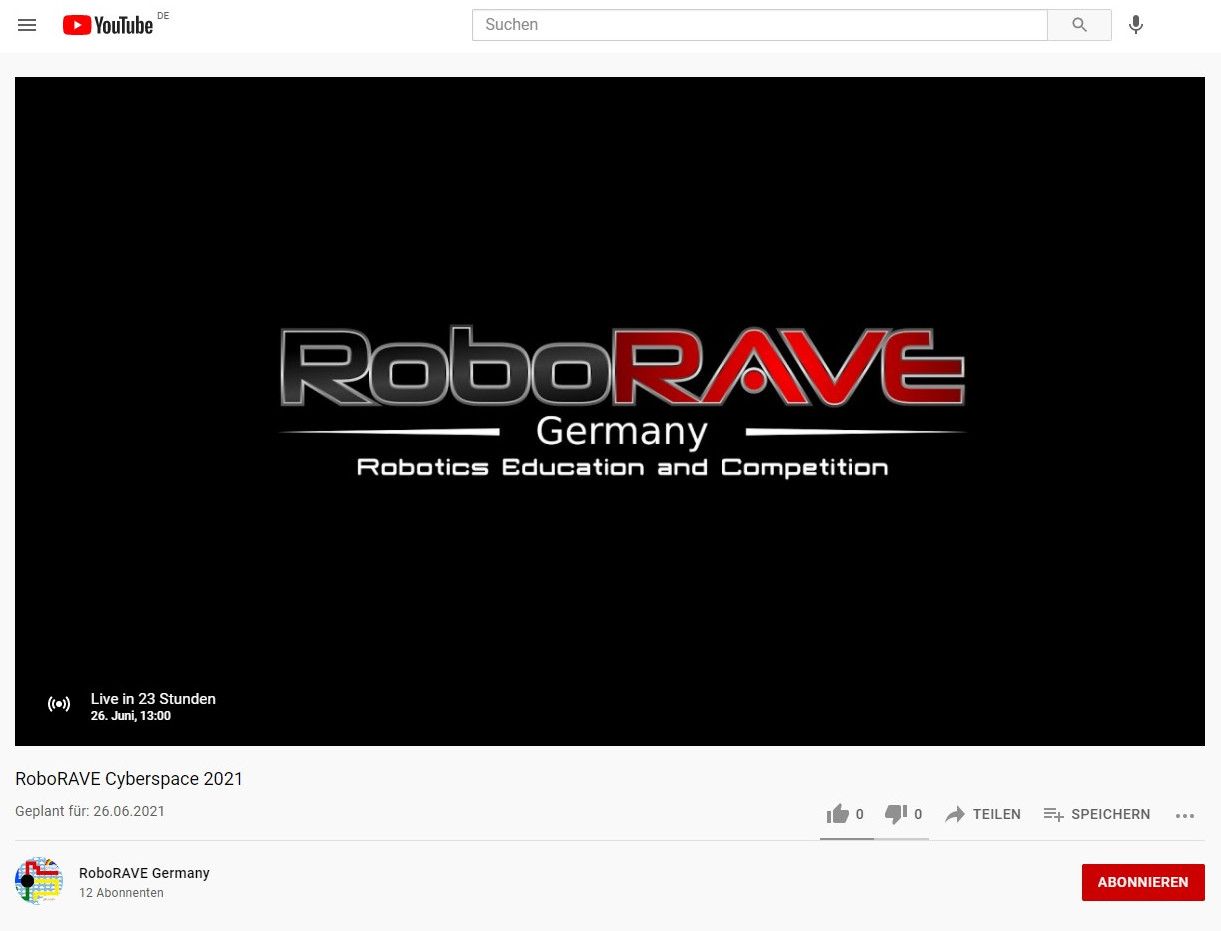1221x931 pixels.
Task: Click the 'Live in 23 Stunden' text
Action: tap(153, 699)
